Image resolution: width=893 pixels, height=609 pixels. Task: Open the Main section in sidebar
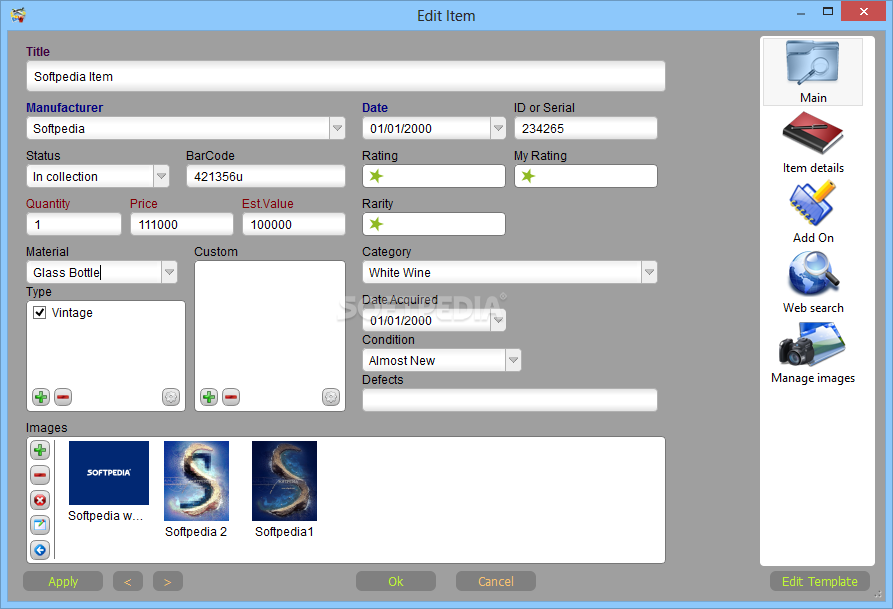point(813,72)
